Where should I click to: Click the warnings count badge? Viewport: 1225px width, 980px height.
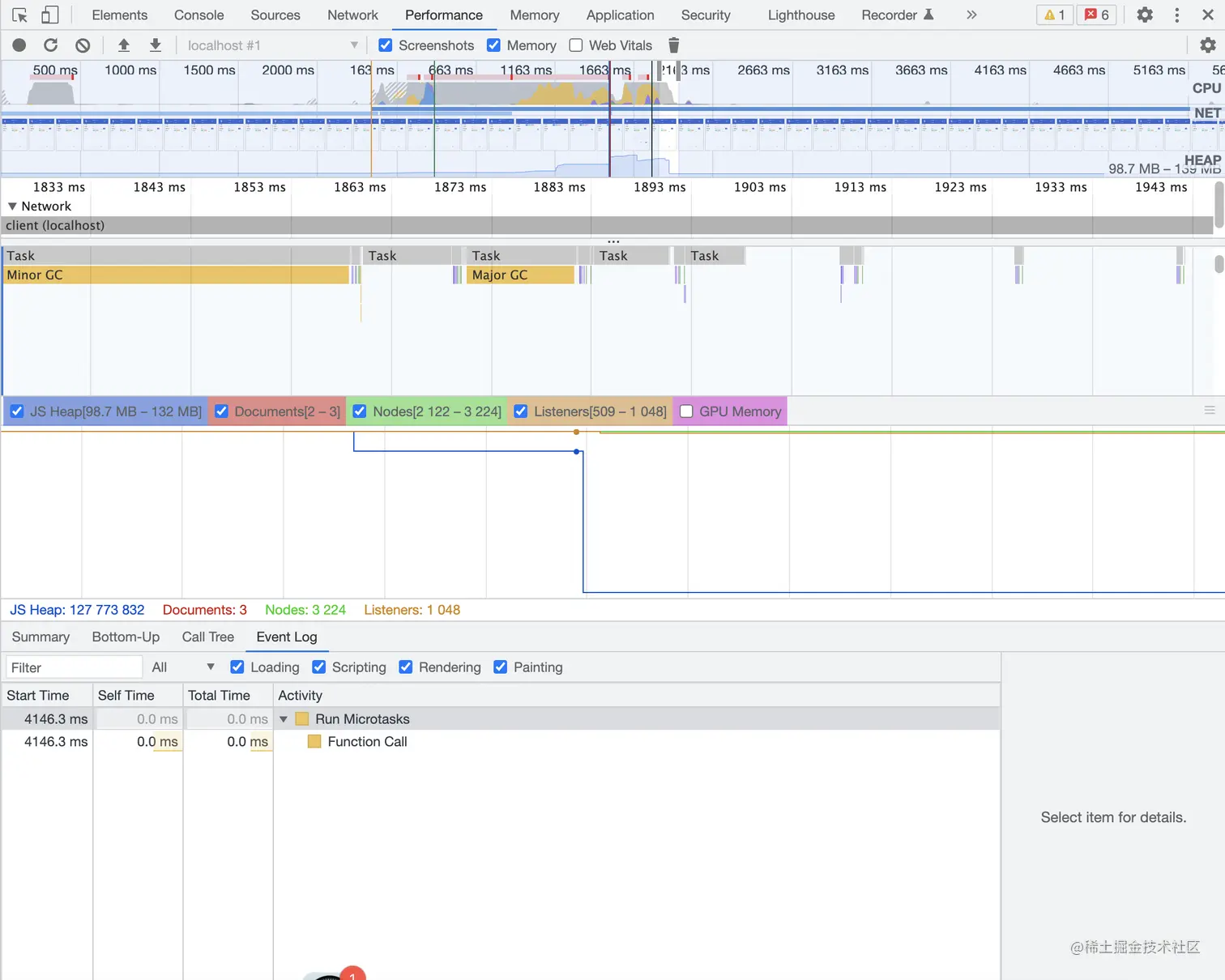coord(1055,15)
